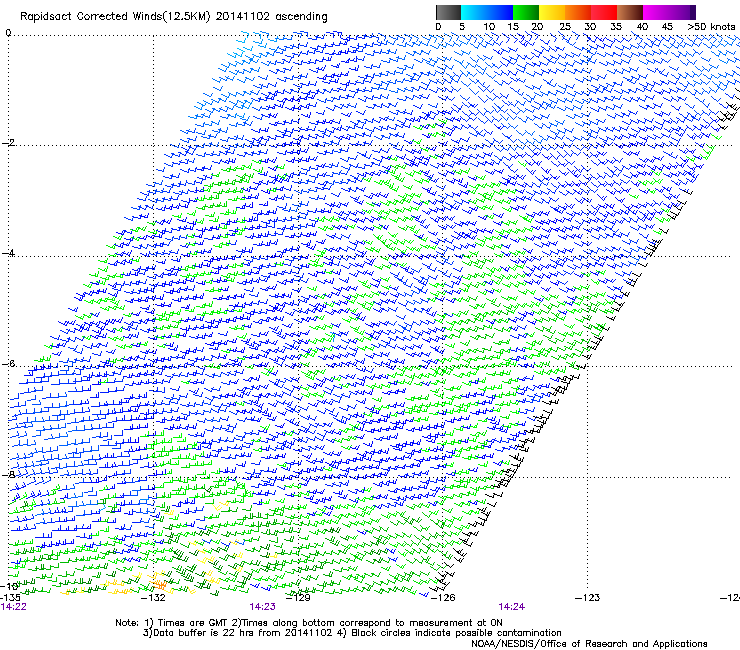Click the Rapidscat Corrected Winds title text

[174, 17]
